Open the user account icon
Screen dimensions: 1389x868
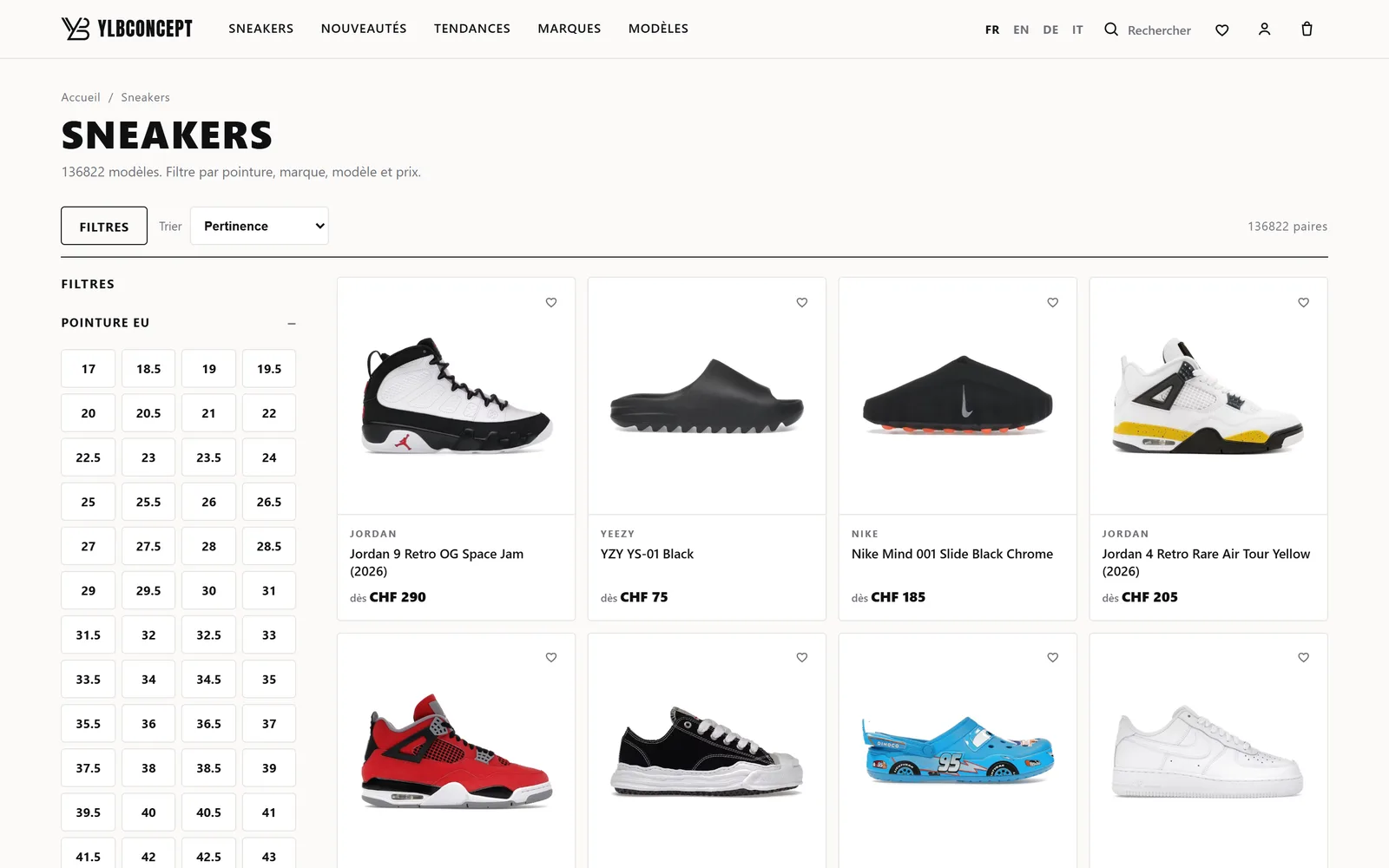coord(1264,30)
